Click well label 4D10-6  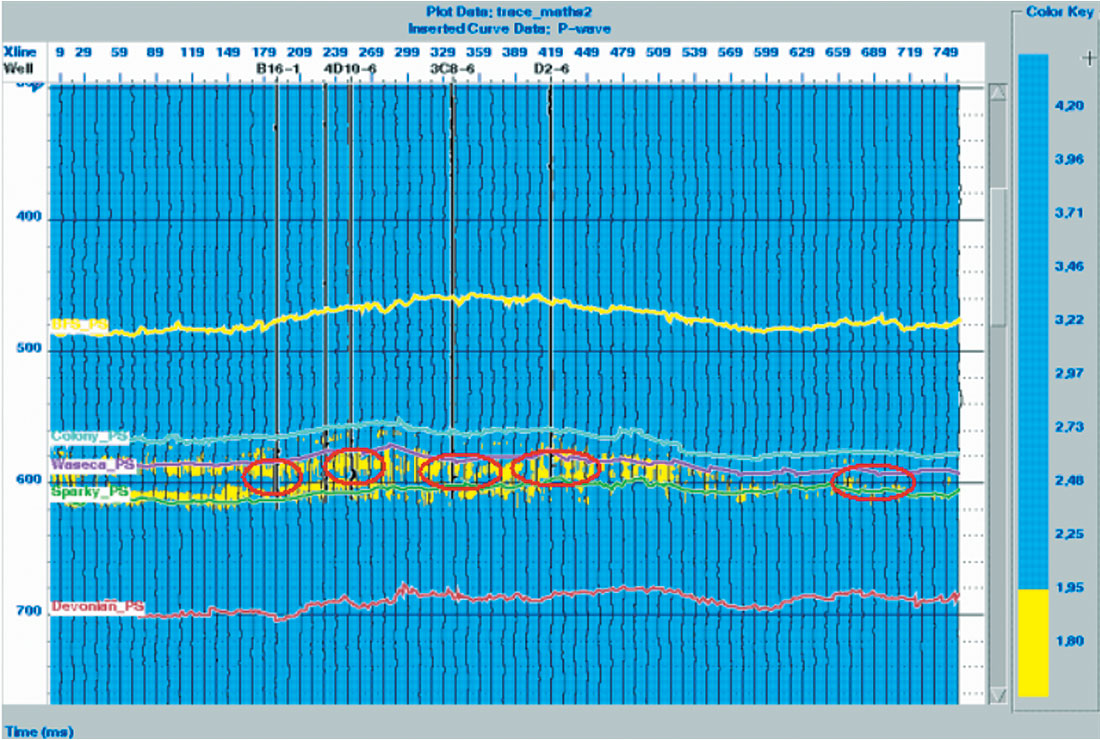[349, 69]
